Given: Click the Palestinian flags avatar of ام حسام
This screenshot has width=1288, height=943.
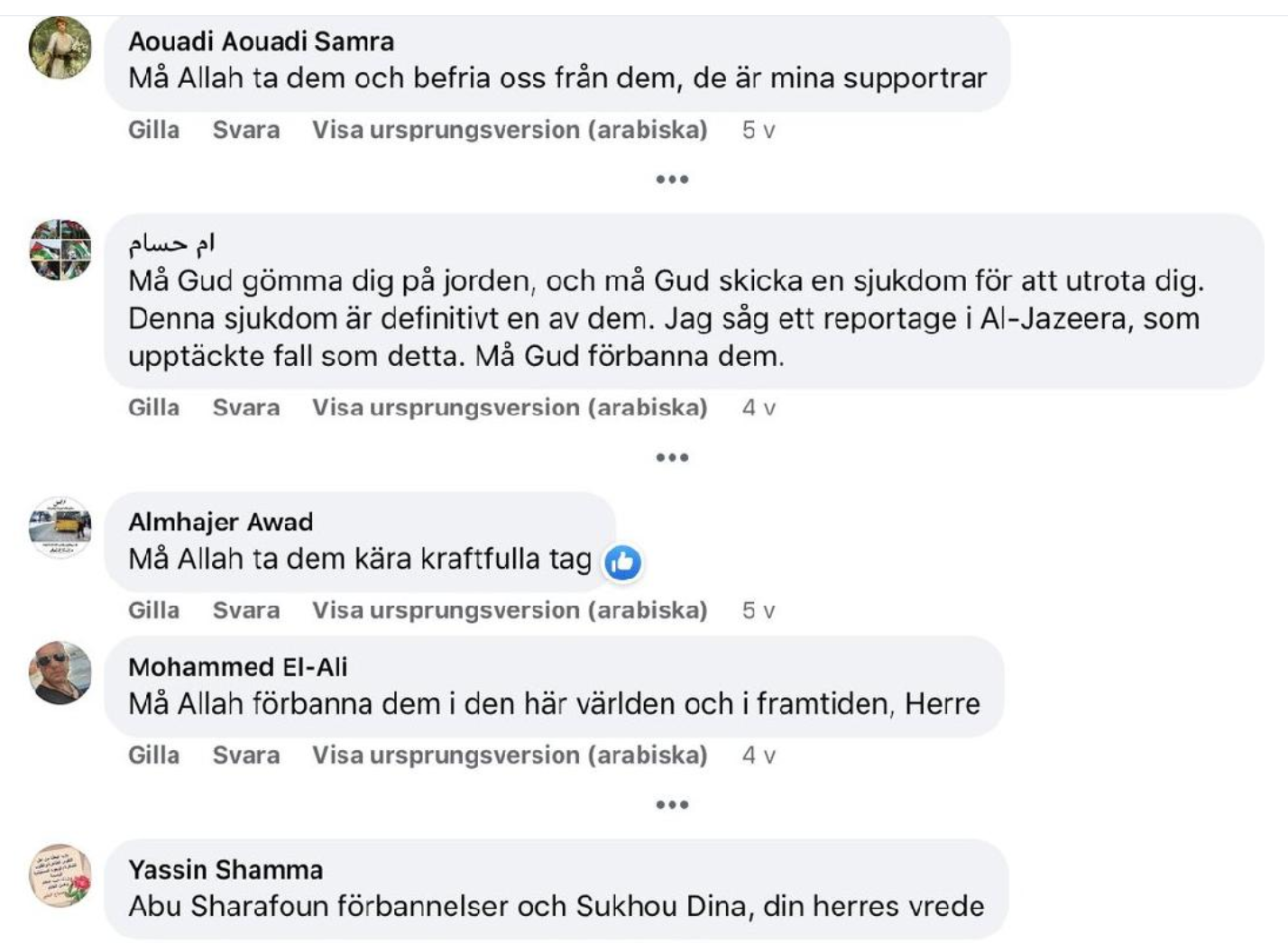Looking at the screenshot, I should [x=60, y=250].
